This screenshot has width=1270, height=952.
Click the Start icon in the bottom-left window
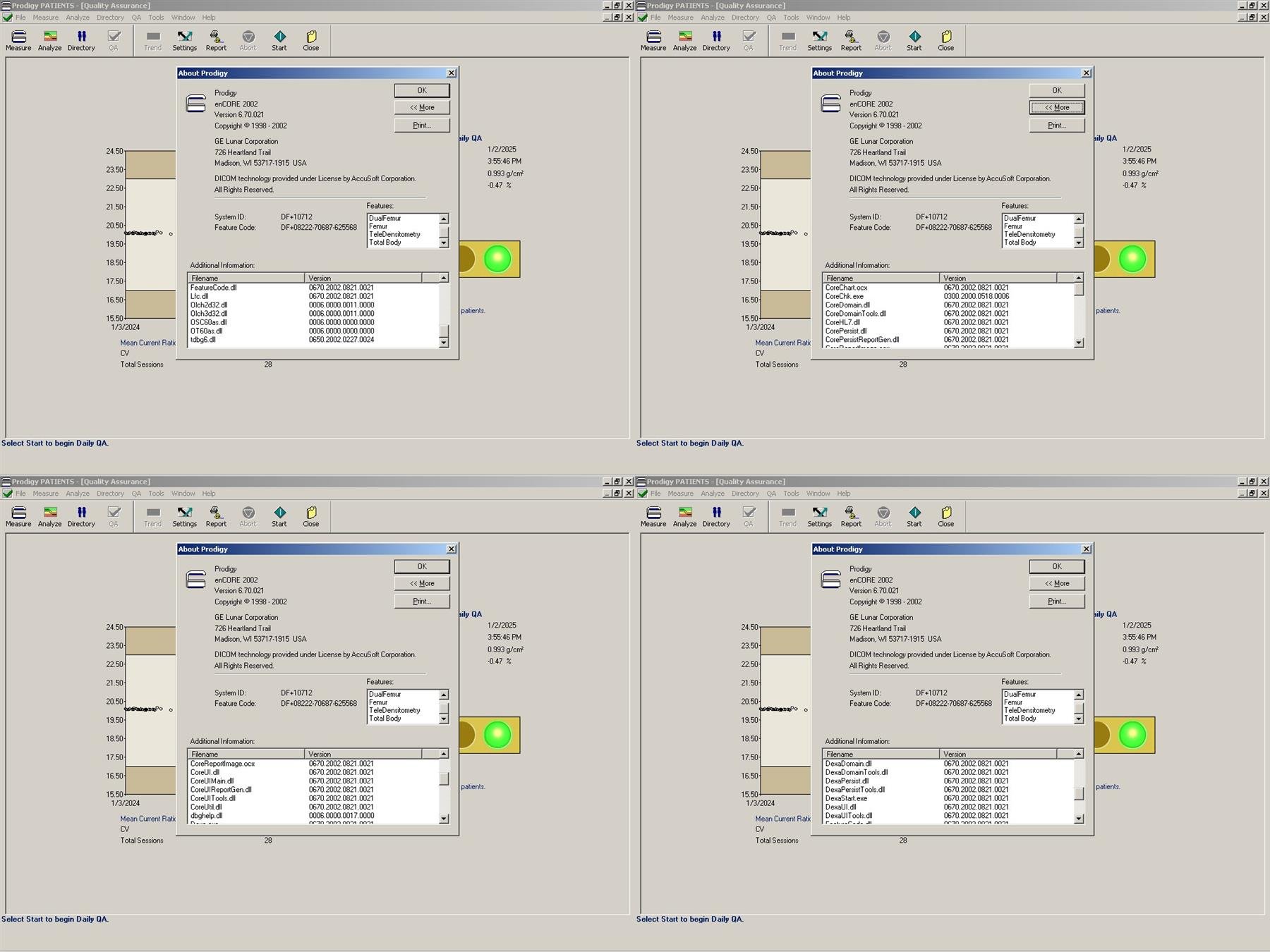click(279, 516)
